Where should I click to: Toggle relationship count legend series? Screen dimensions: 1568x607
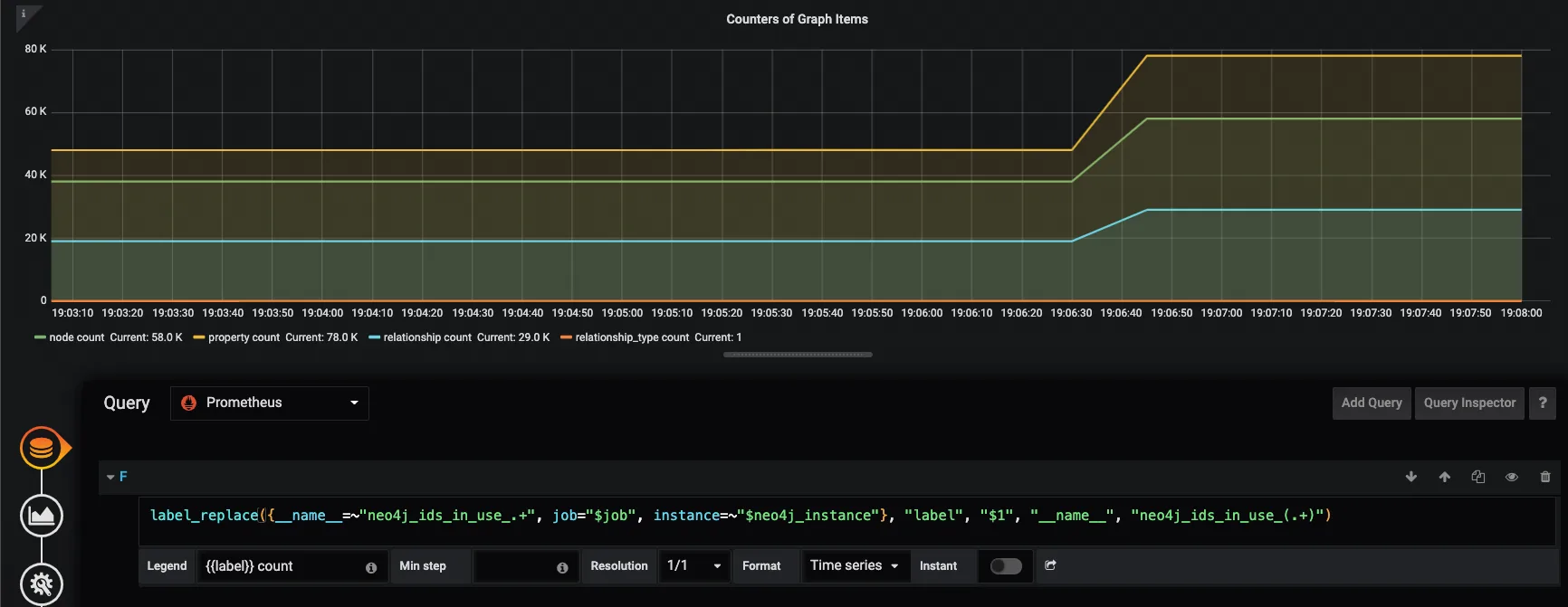click(427, 337)
